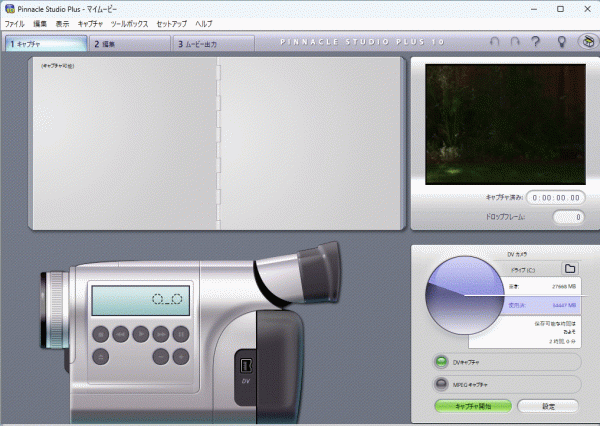Image resolution: width=600 pixels, height=426 pixels.
Task: Switch to the 3 ムービー出力 tab
Action: 214,44
